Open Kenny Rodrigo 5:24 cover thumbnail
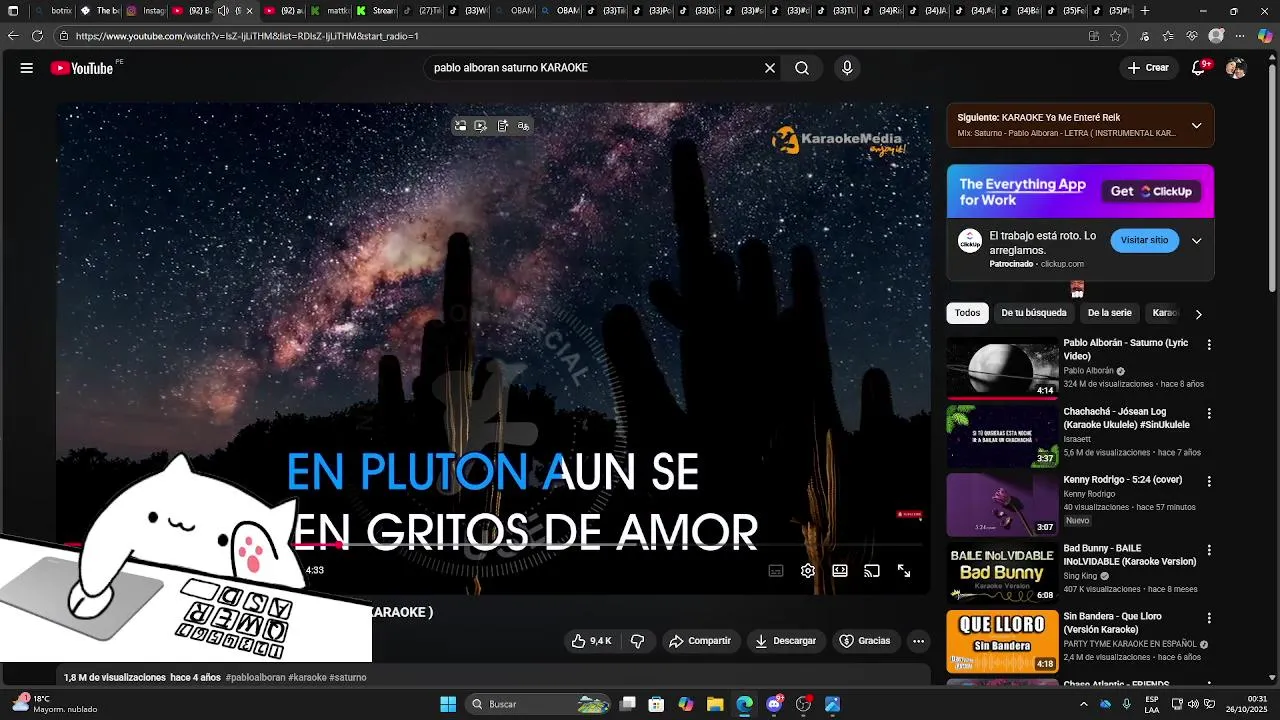Screen dimensions: 1280x720 click(1002, 504)
